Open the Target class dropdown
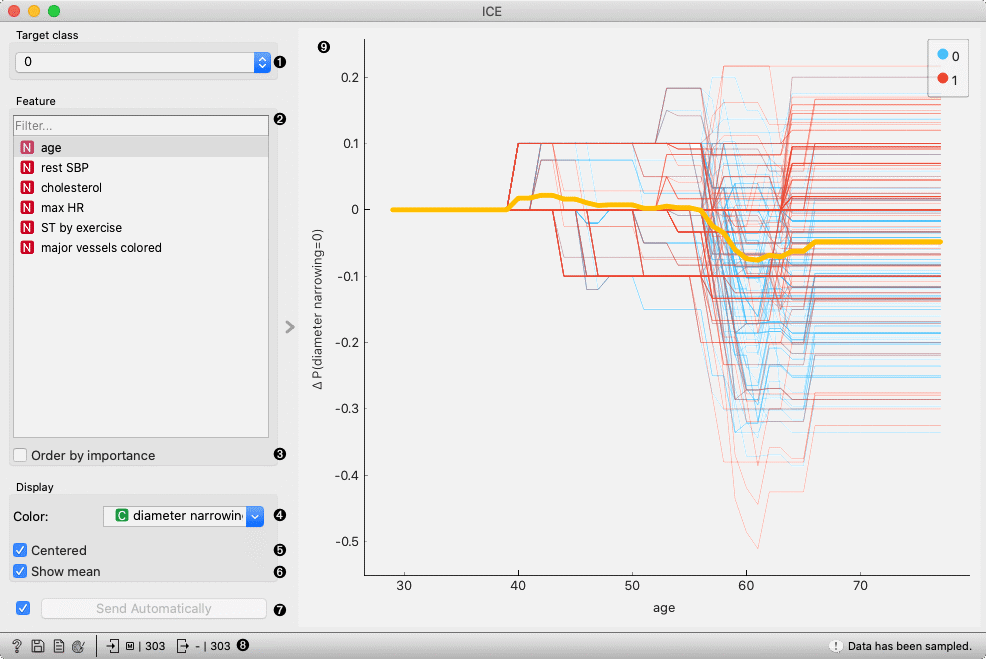 coord(261,61)
